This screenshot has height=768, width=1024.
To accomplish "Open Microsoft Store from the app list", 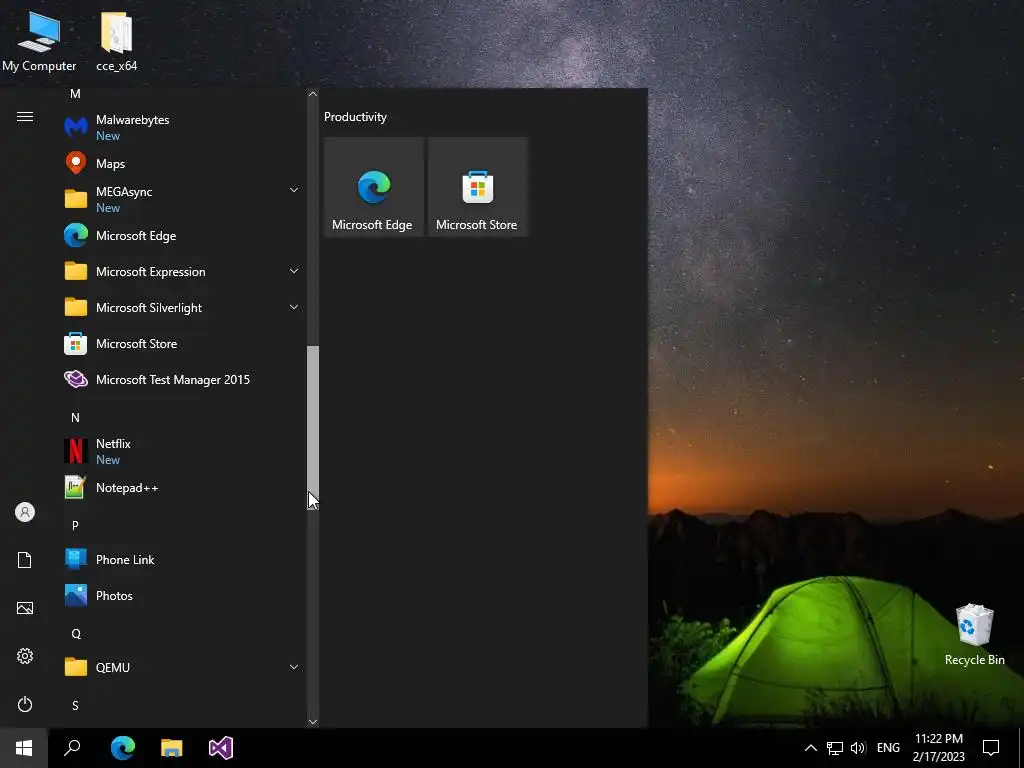I will [x=182, y=343].
